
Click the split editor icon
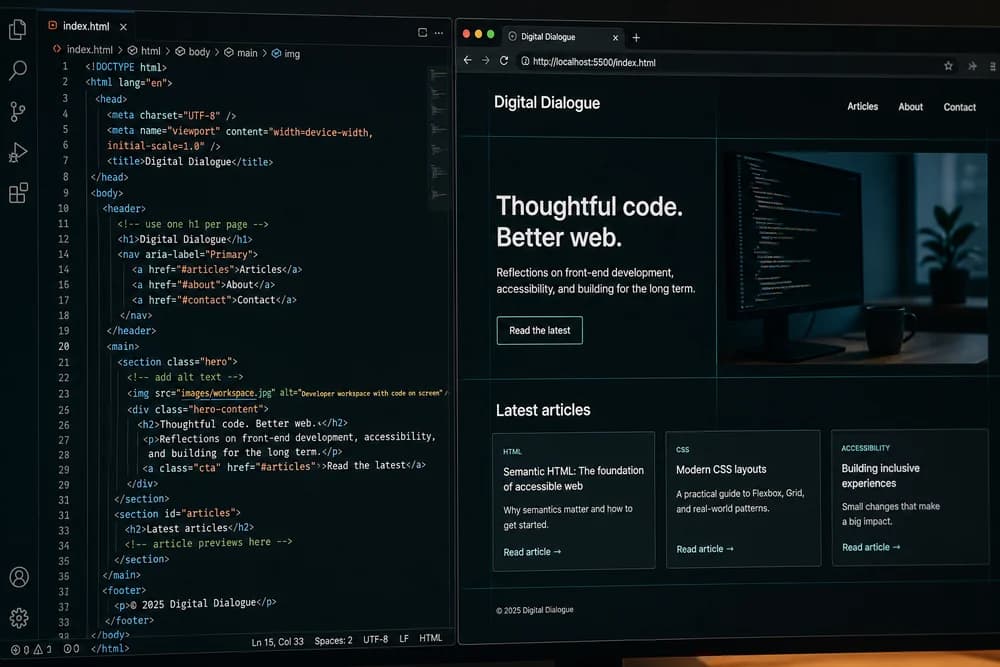422,33
